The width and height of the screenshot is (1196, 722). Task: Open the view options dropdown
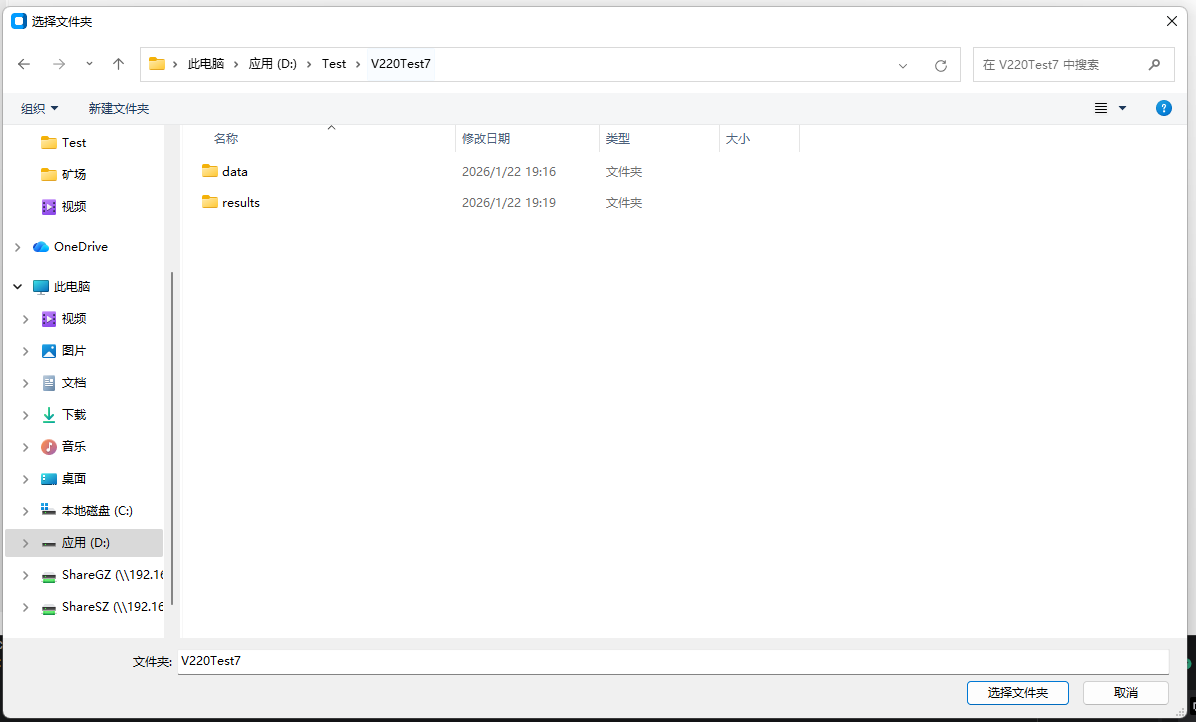tap(1122, 108)
